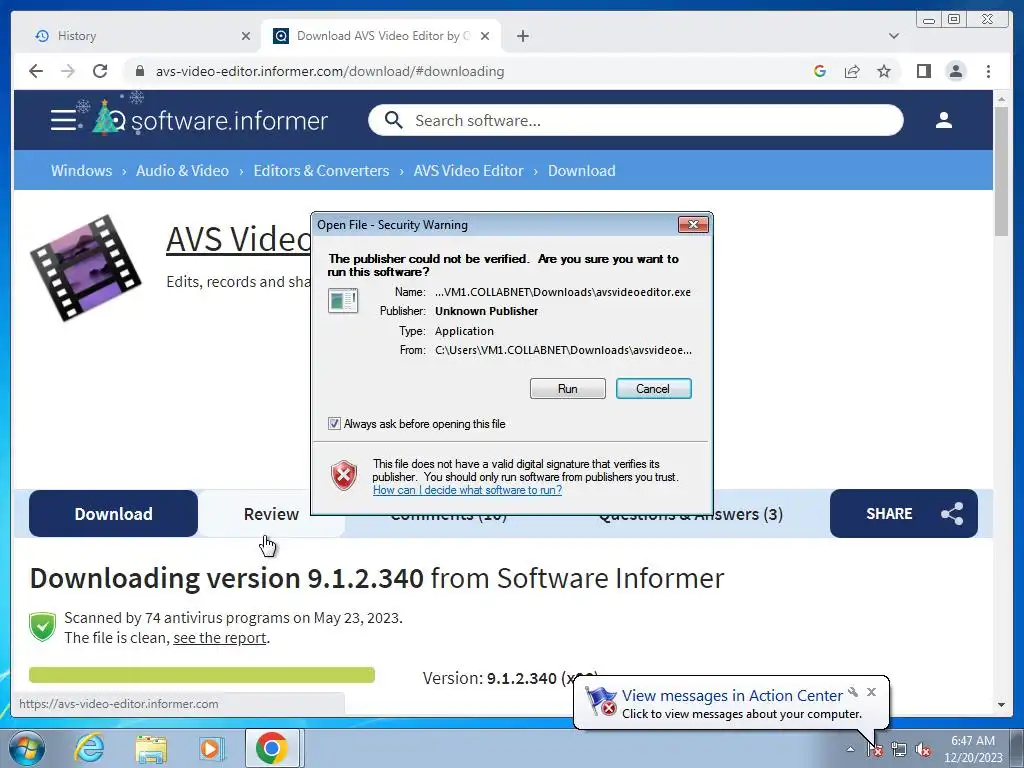Click the network tray icon
The height and width of the screenshot is (768, 1024).
[899, 750]
